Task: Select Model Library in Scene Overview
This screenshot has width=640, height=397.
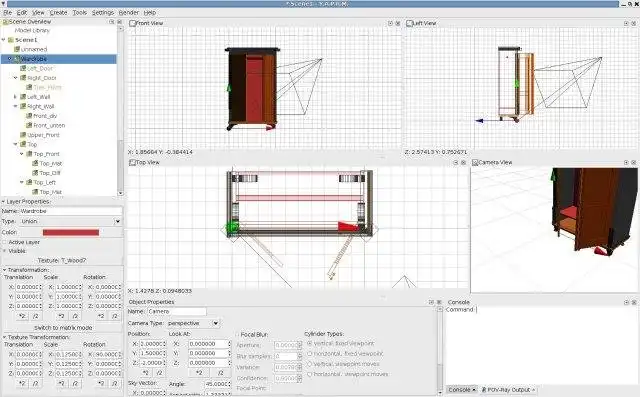Action: (x=32, y=30)
